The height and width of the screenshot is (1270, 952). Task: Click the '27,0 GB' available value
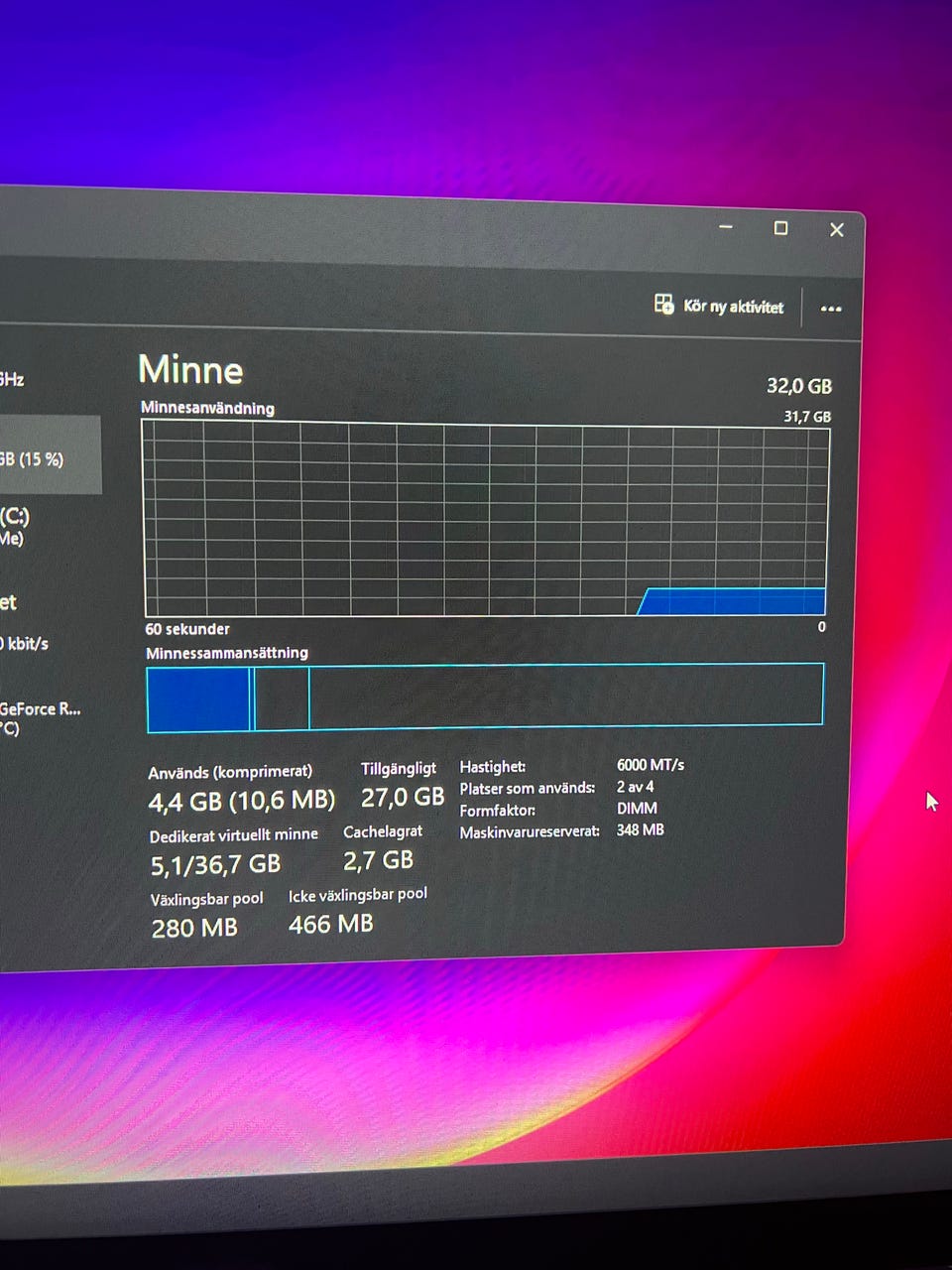[x=403, y=797]
